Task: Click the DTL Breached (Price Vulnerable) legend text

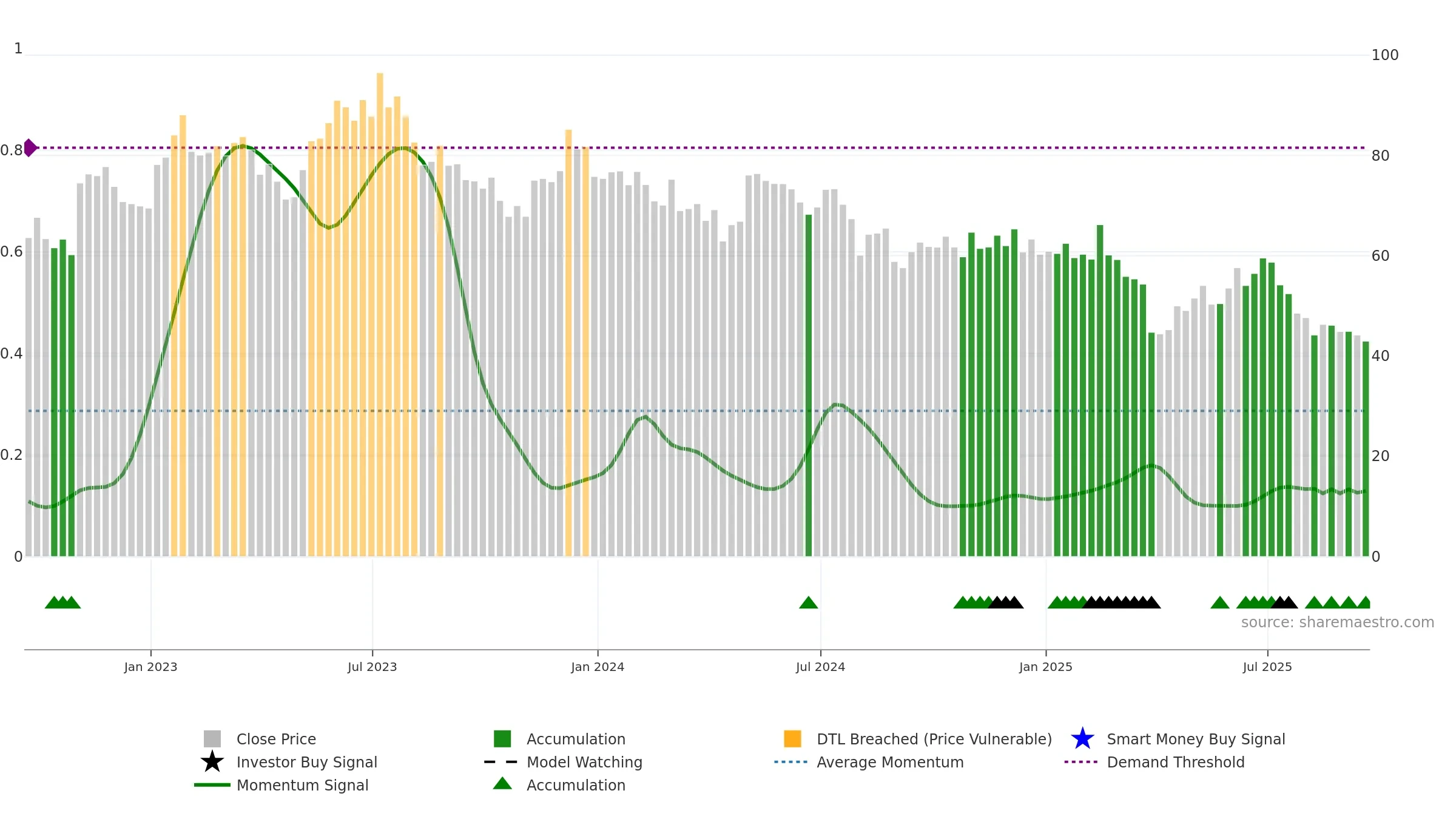Action: 934,739
